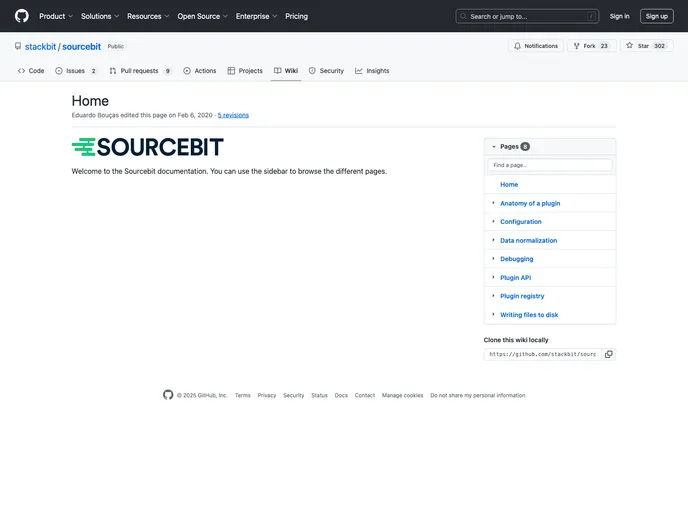This screenshot has width=688, height=512.
Task: Click the Sourcebit logo image
Action: [147, 147]
